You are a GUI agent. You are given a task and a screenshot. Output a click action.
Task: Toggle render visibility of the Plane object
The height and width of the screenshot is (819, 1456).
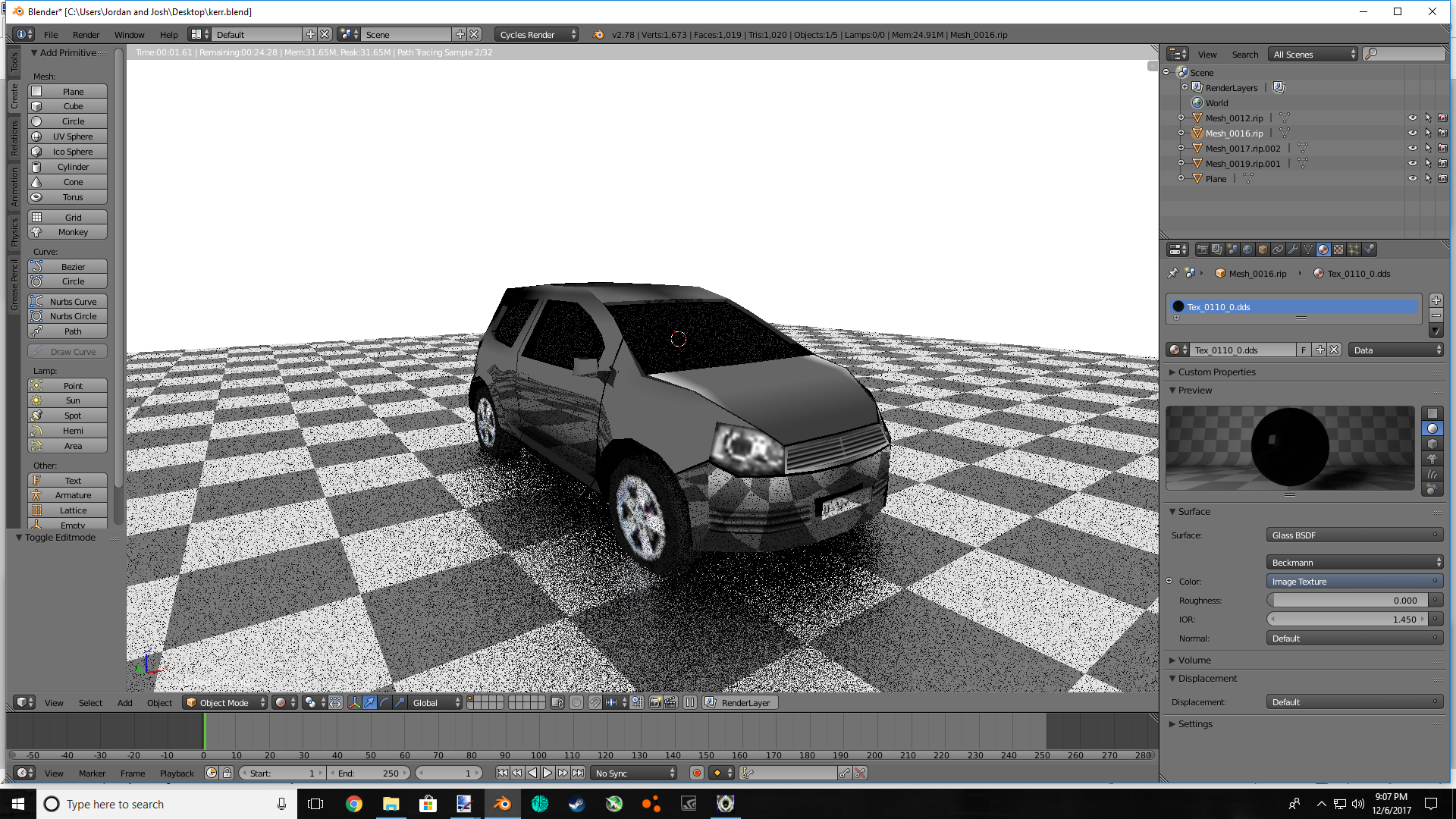coord(1442,179)
